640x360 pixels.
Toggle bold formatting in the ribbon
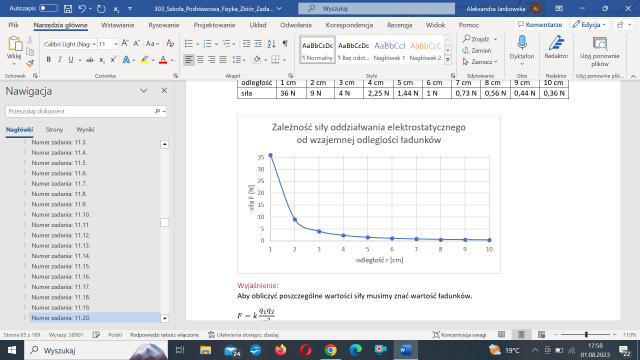coord(49,60)
